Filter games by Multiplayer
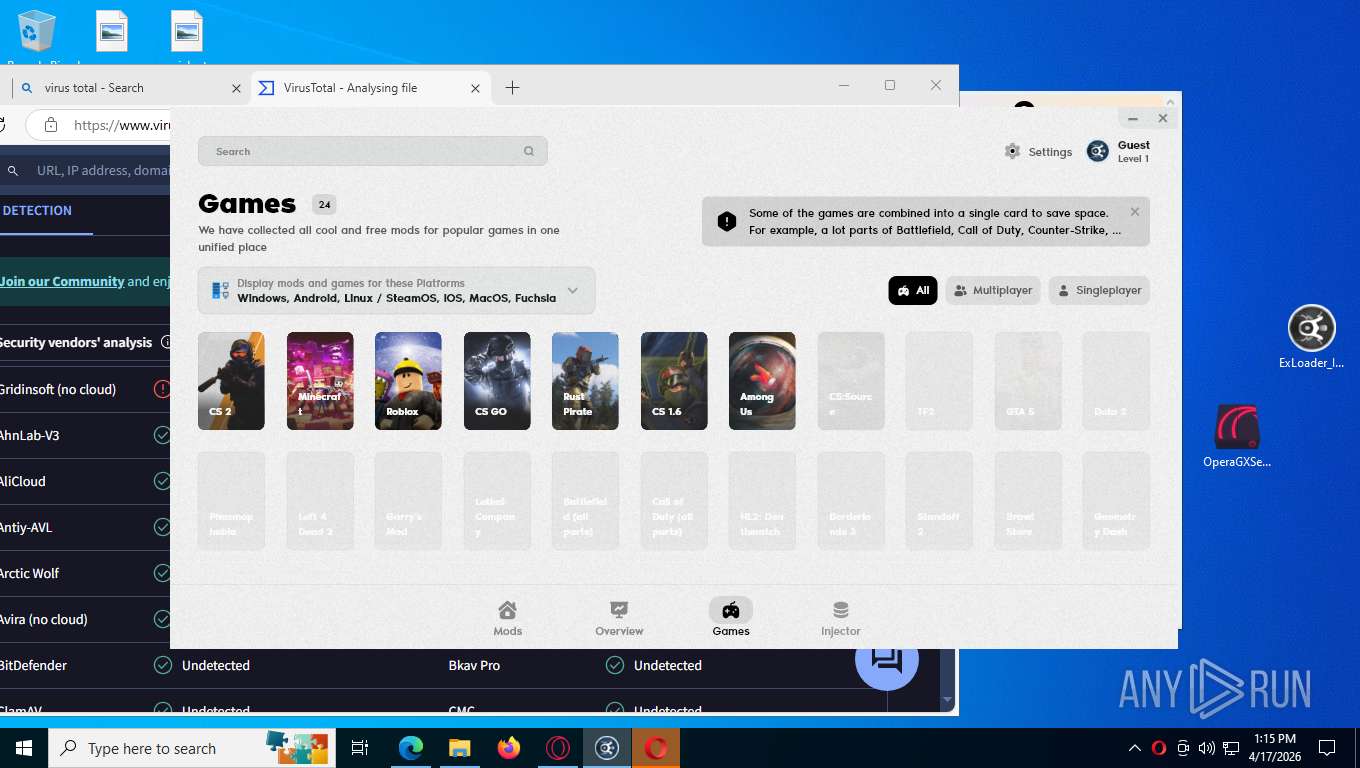Image resolution: width=1360 pixels, height=768 pixels. 993,290
